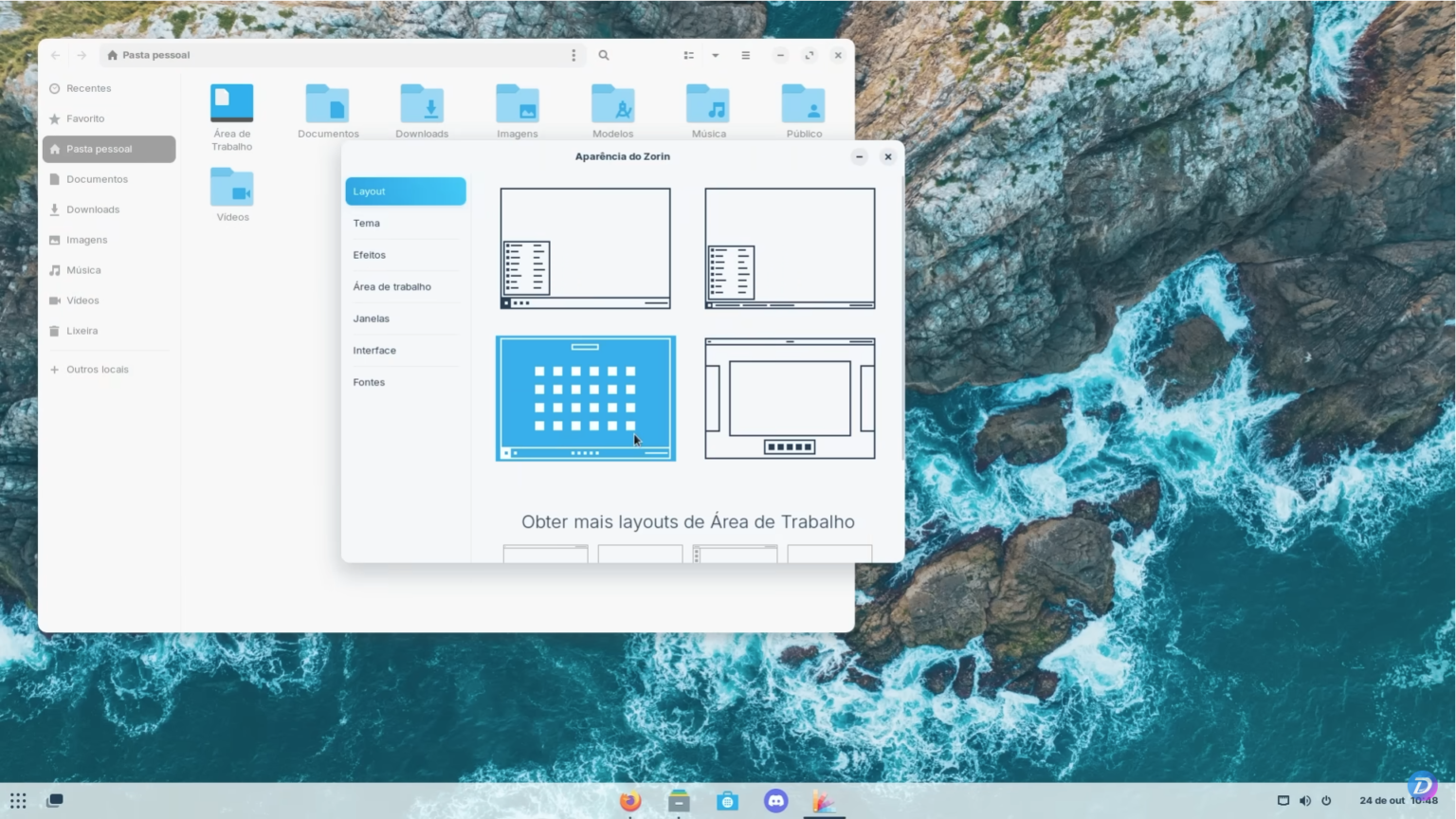The image size is (1456, 819).
Task: Open the app grid launcher on the taskbar
Action: (x=18, y=801)
